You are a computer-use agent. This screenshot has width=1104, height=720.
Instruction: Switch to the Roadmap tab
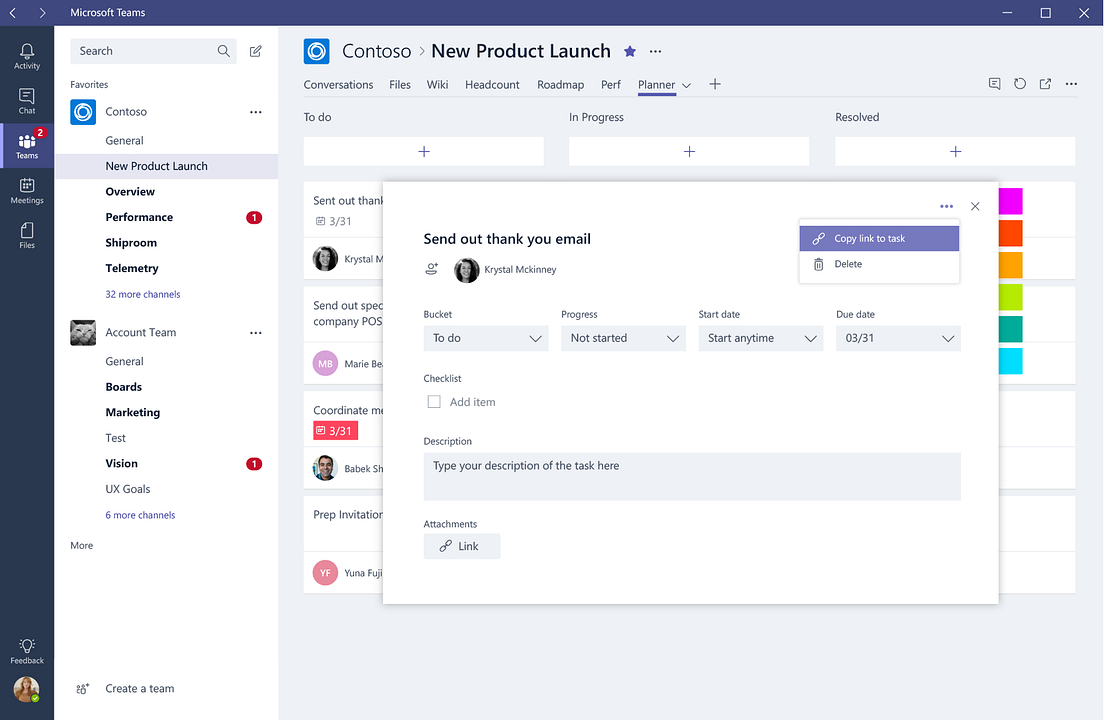coord(560,85)
